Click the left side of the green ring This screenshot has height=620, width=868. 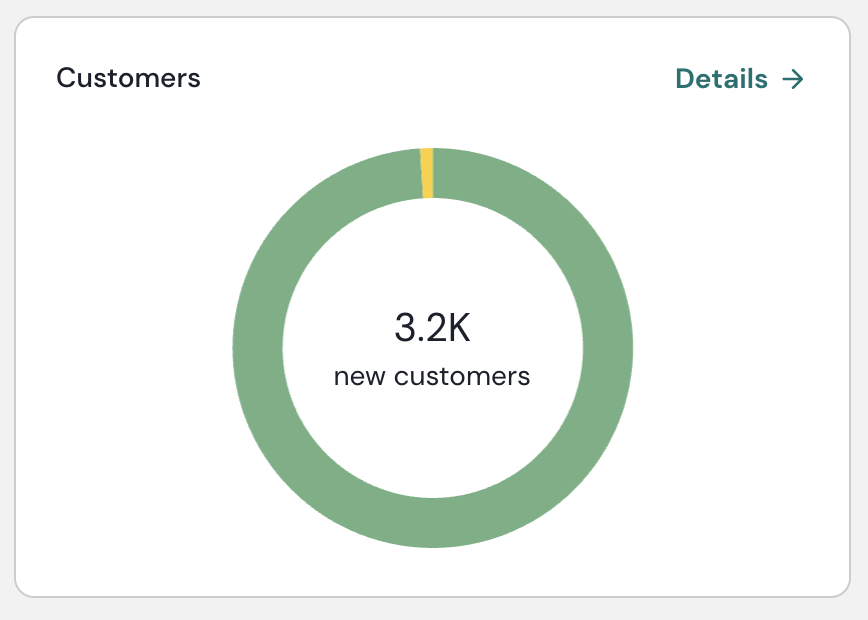click(258, 348)
